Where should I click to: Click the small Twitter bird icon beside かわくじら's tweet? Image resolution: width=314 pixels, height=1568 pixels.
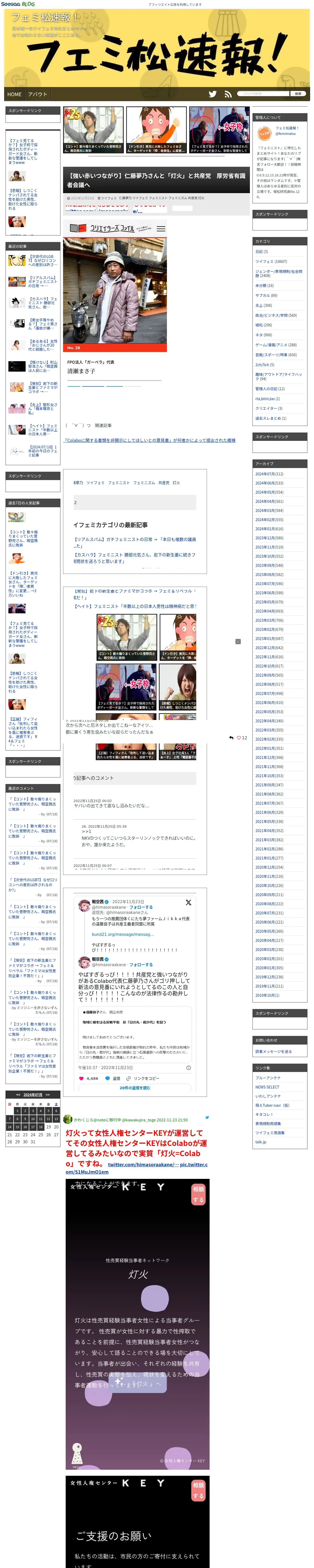[207, 1117]
